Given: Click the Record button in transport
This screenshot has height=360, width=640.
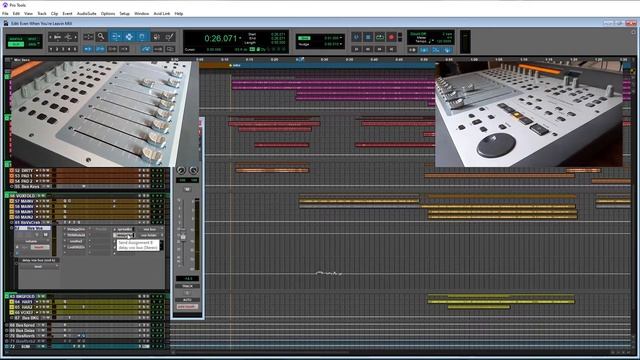Looking at the screenshot, I should click(x=391, y=37).
